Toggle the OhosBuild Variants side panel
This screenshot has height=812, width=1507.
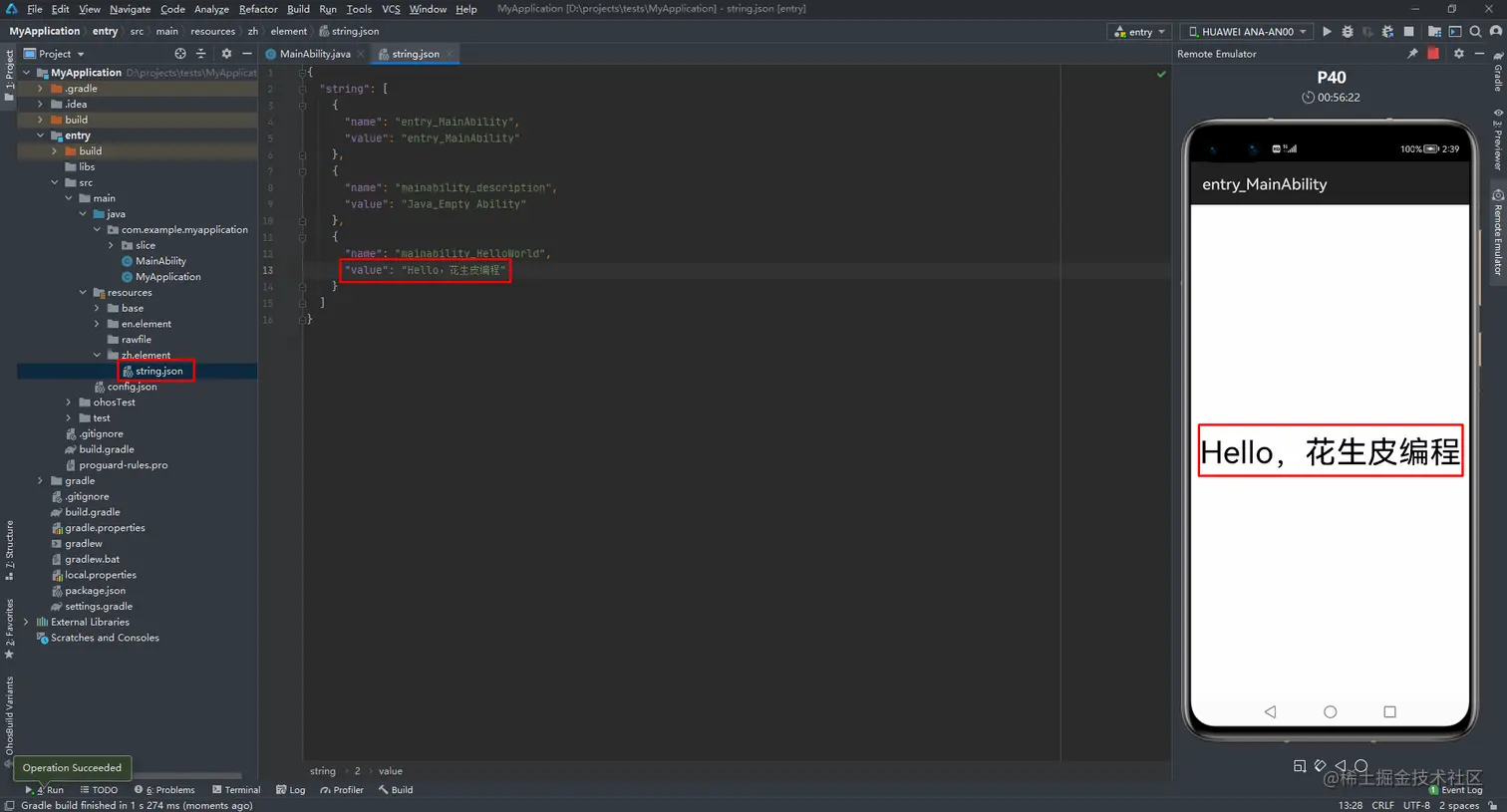tap(9, 721)
